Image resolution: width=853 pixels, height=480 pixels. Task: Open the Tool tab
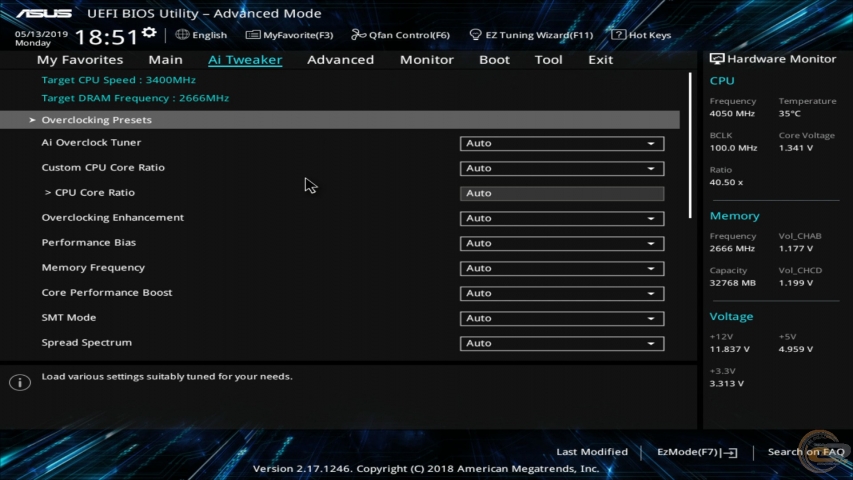548,60
